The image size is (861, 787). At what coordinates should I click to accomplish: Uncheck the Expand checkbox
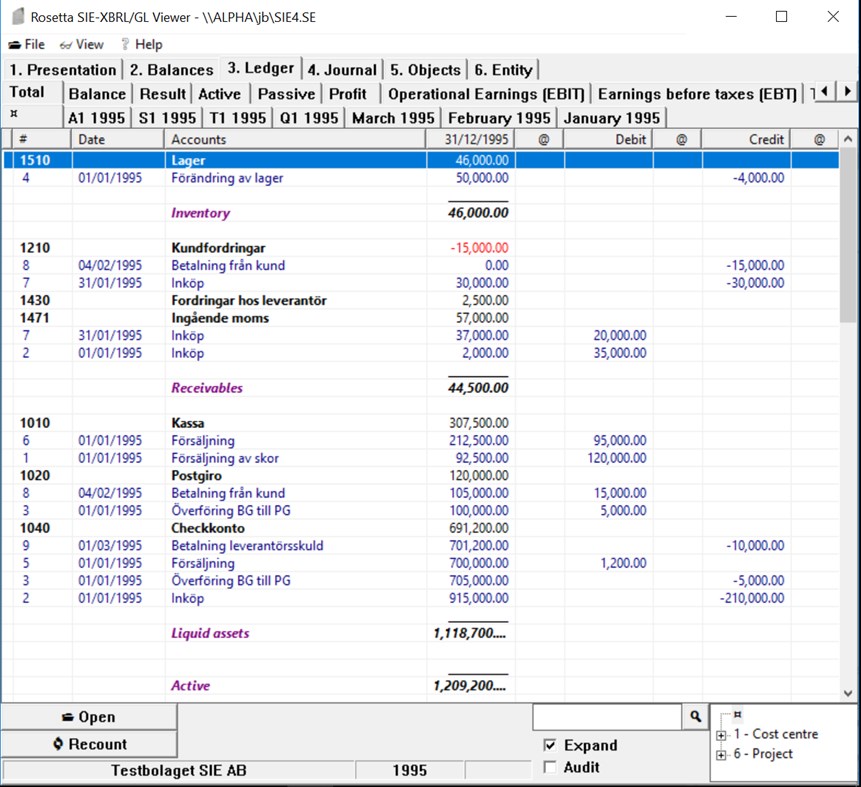click(550, 745)
